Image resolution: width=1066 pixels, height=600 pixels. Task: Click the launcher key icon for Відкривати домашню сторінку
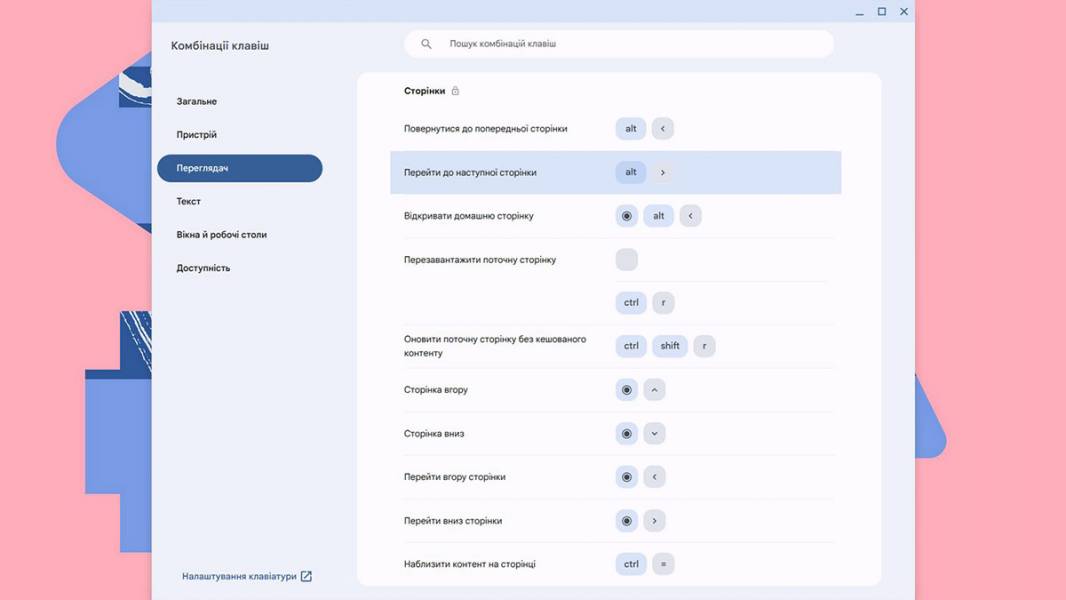[627, 216]
